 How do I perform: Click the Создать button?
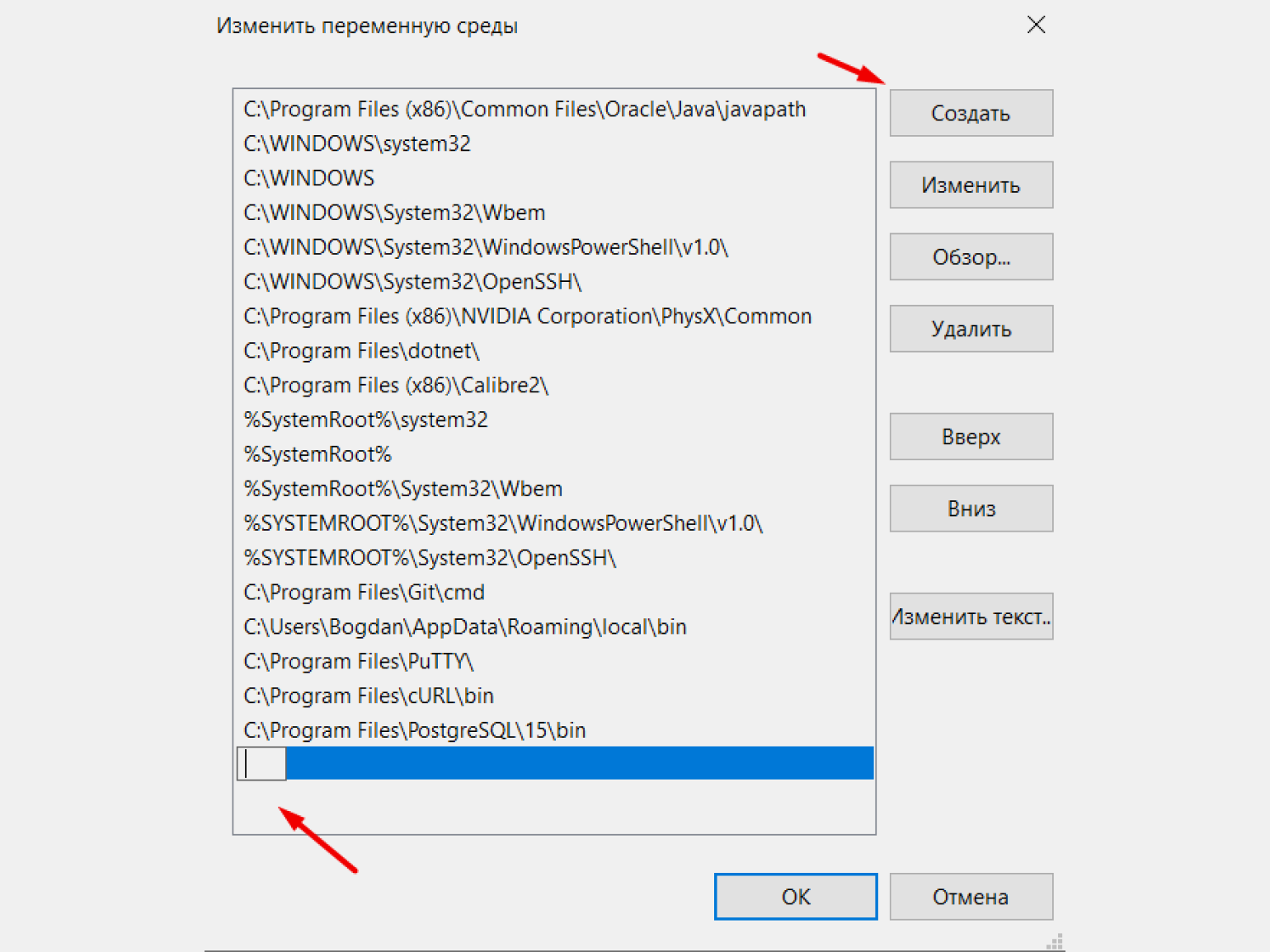pos(971,113)
